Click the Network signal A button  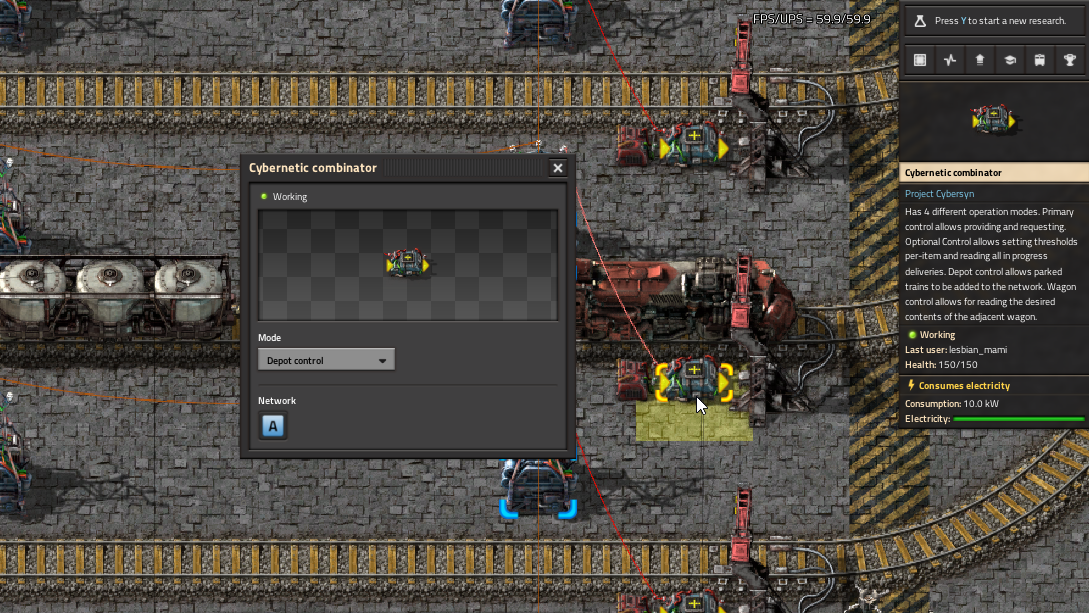[273, 427]
